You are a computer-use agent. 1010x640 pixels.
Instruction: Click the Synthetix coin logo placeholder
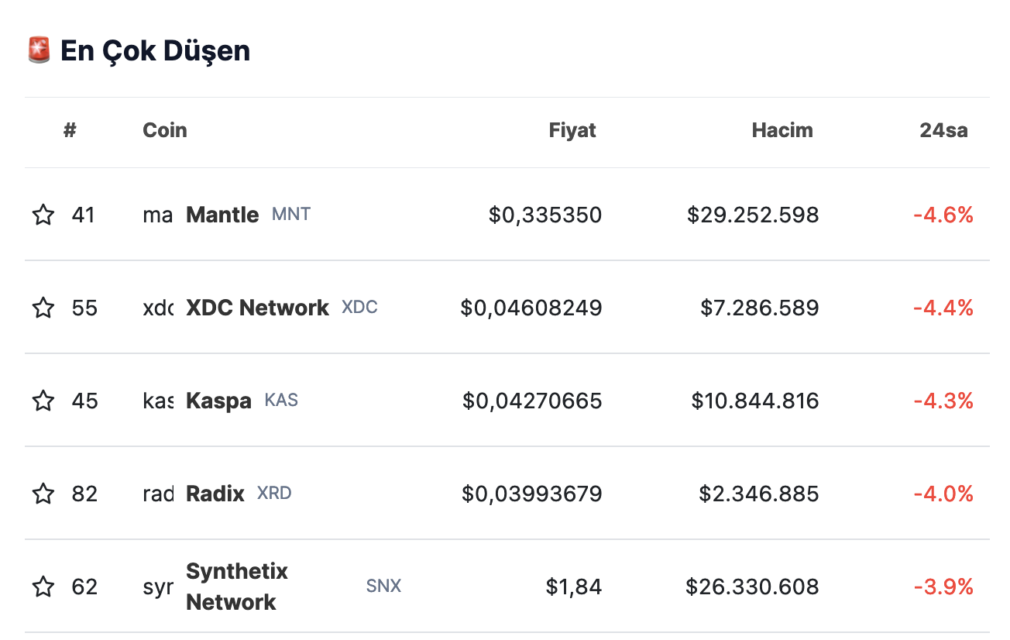point(158,587)
